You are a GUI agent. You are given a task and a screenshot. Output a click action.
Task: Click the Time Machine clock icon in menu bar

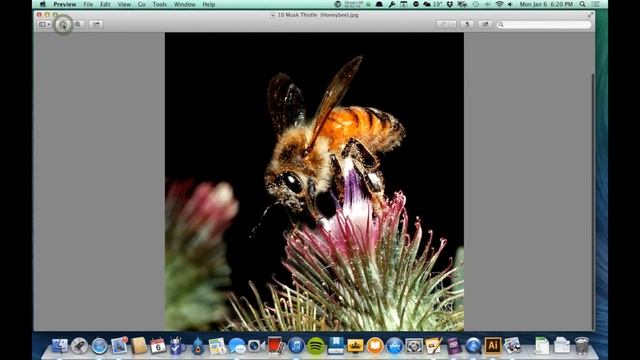[476, 4]
